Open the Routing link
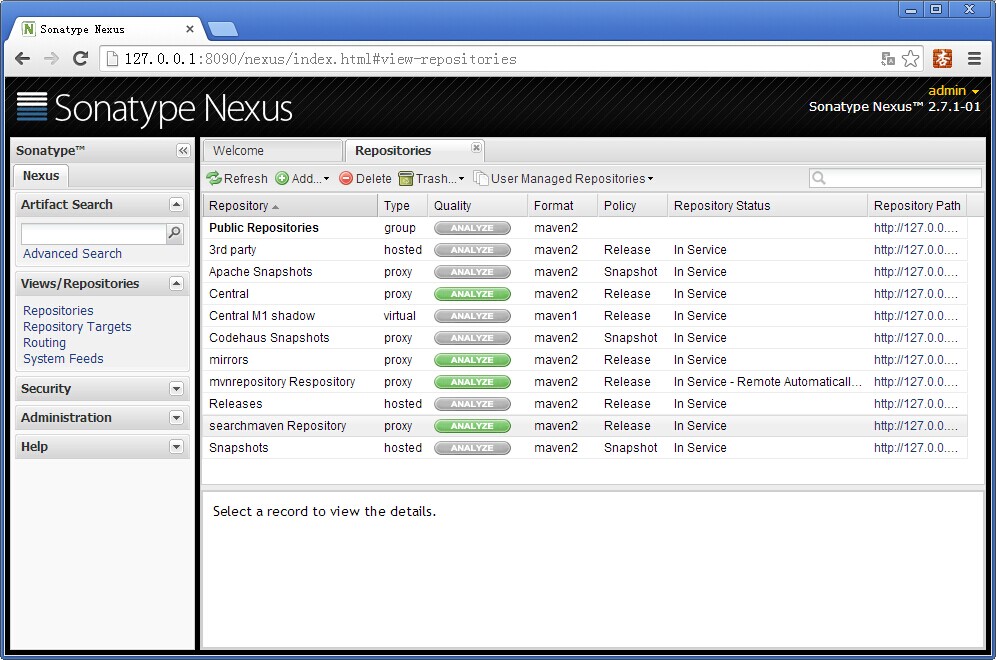The image size is (996, 660). click(x=44, y=342)
